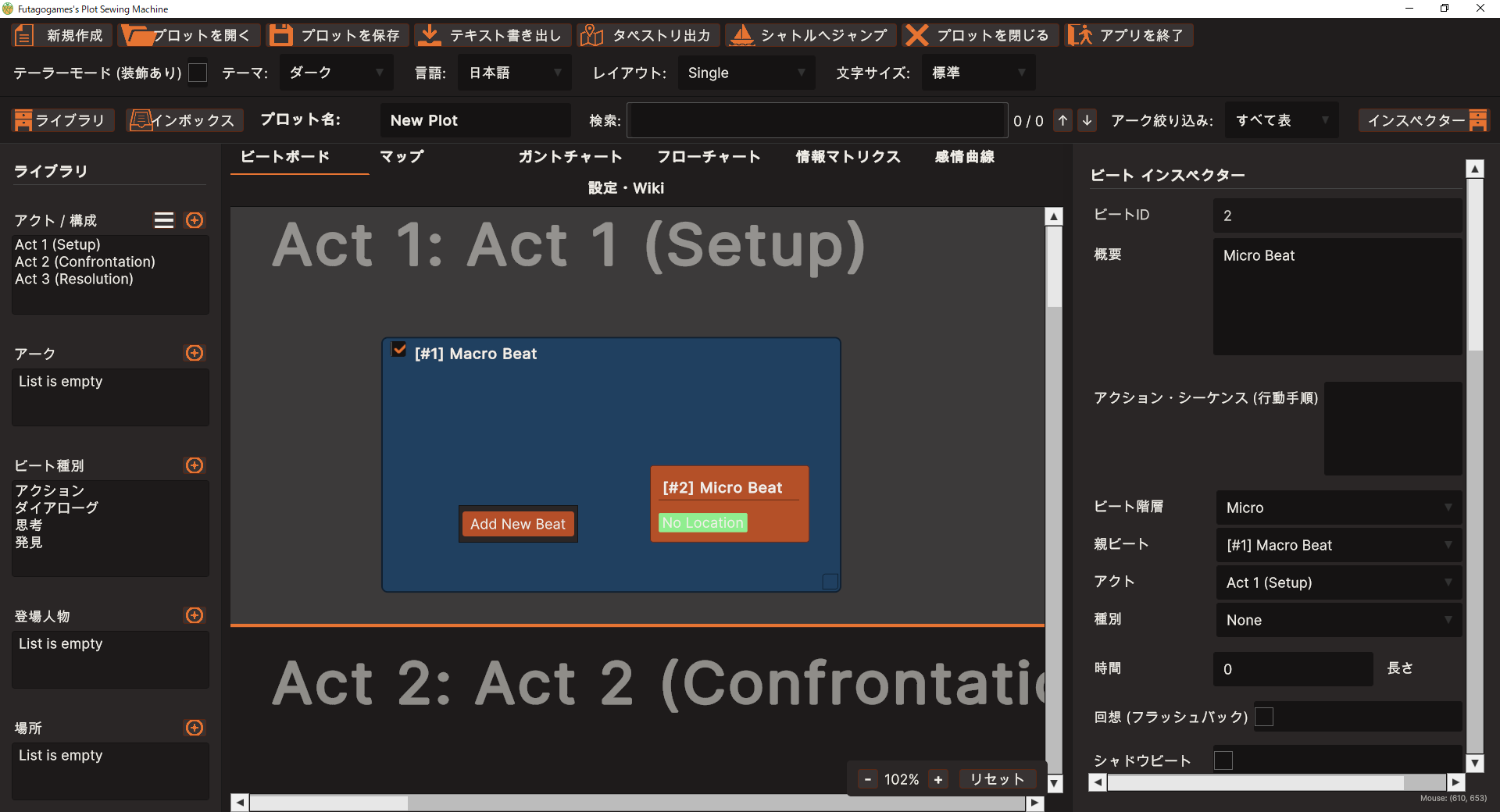1500x812 pixels.
Task: Open the テーマ theme dropdown
Action: 337,73
